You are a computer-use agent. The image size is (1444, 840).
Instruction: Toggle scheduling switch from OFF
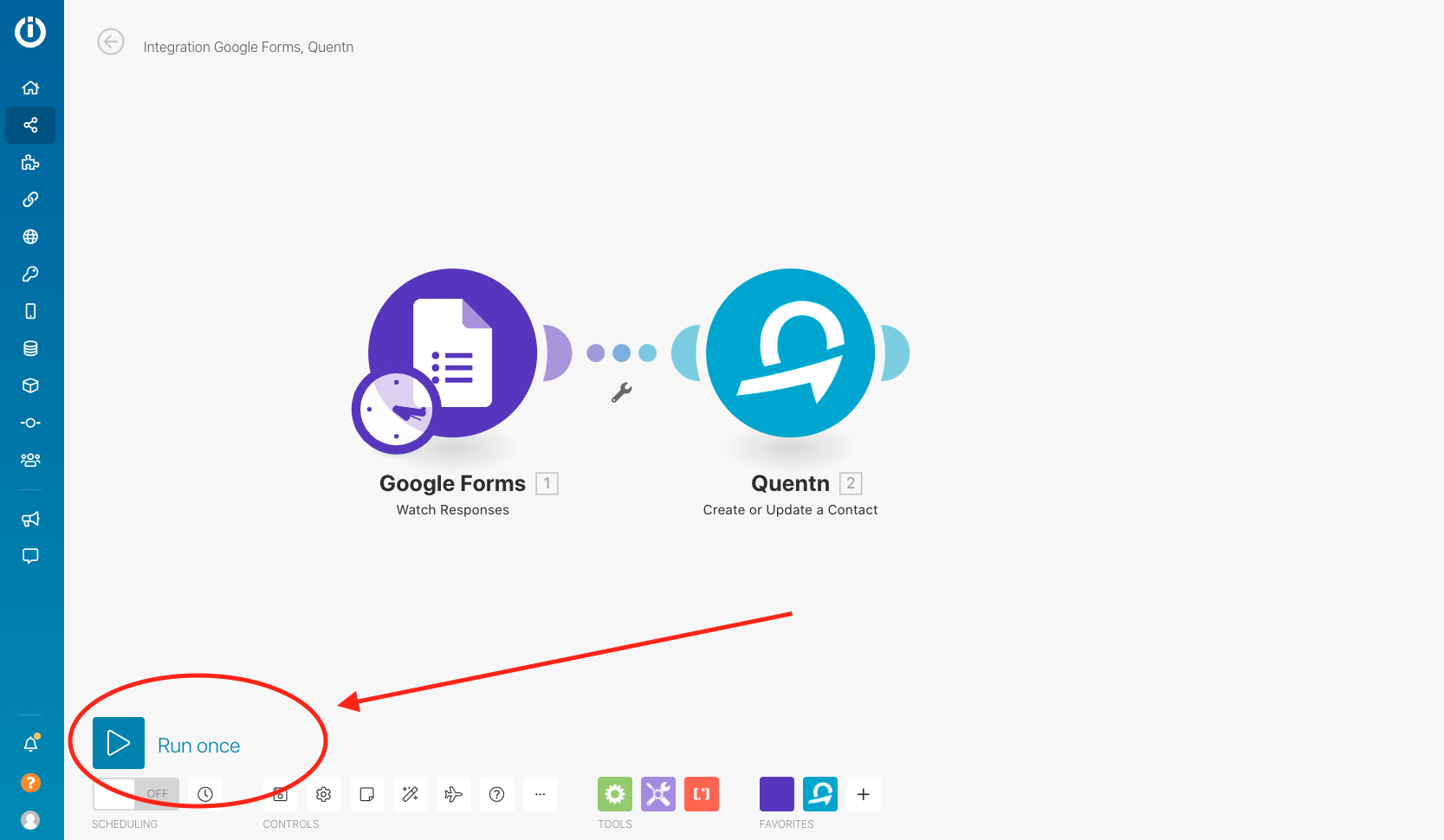coord(136,793)
